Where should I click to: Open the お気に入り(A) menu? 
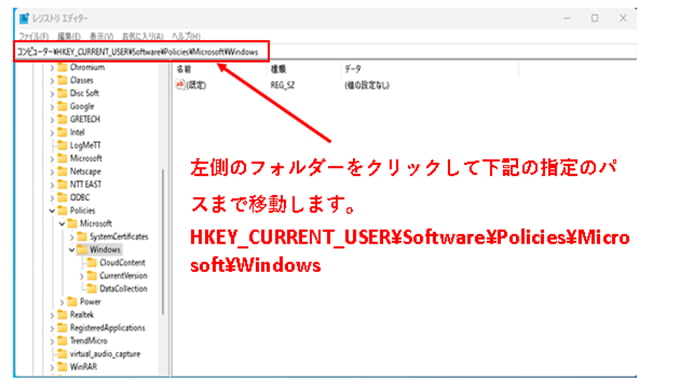(142, 36)
